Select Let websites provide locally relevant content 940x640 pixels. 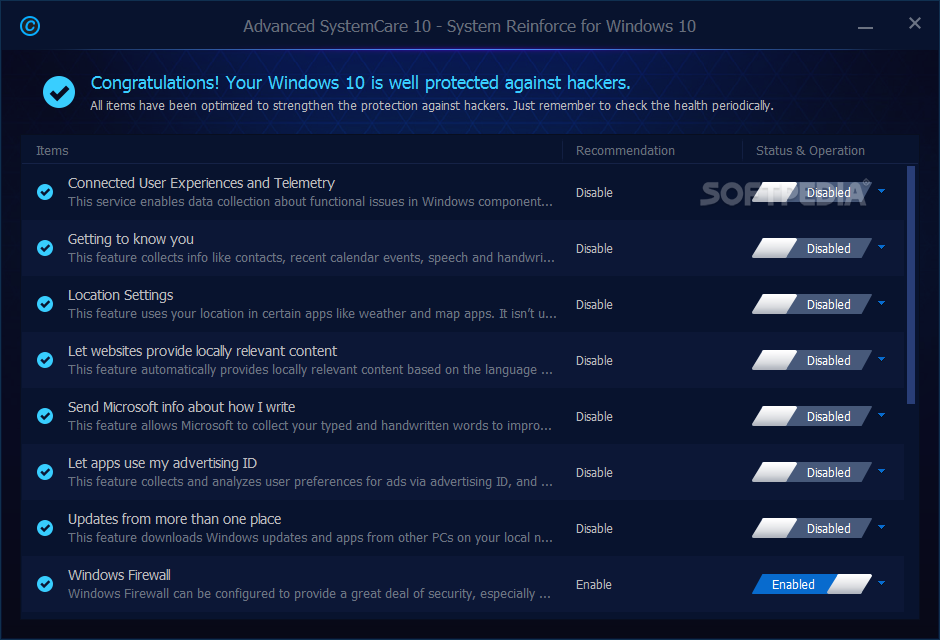(x=202, y=351)
